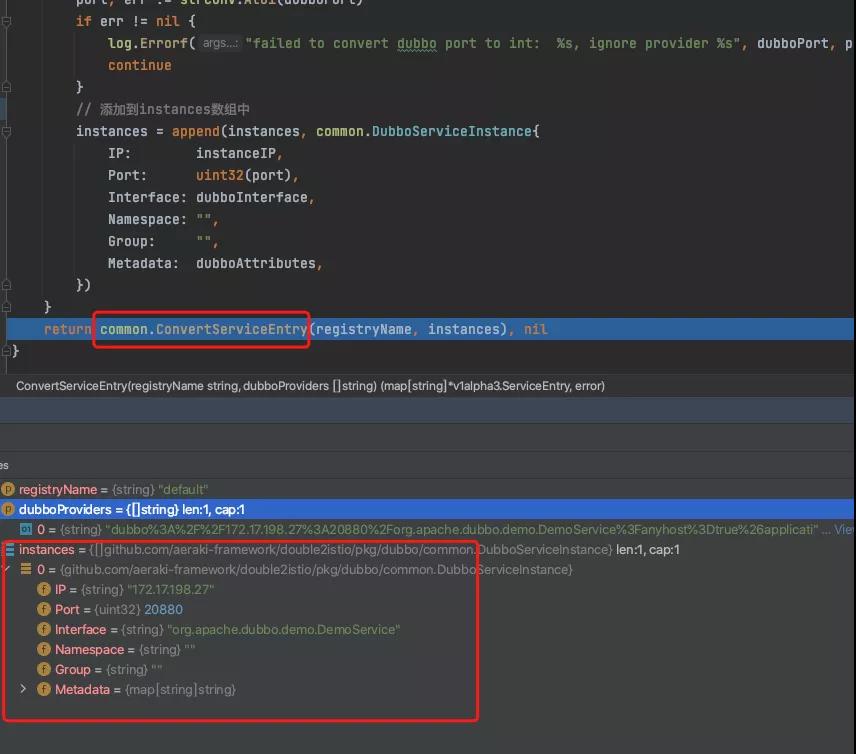Click the field icon beside Interface
The image size is (856, 754).
[x=44, y=630]
